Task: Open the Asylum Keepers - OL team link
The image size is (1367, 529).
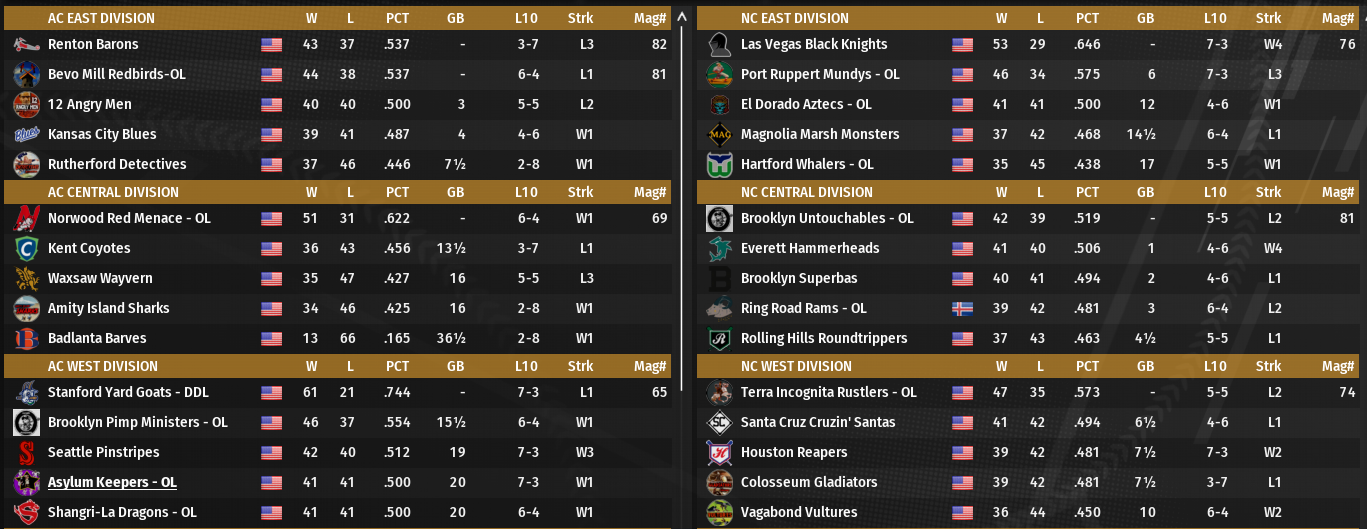Action: point(112,482)
